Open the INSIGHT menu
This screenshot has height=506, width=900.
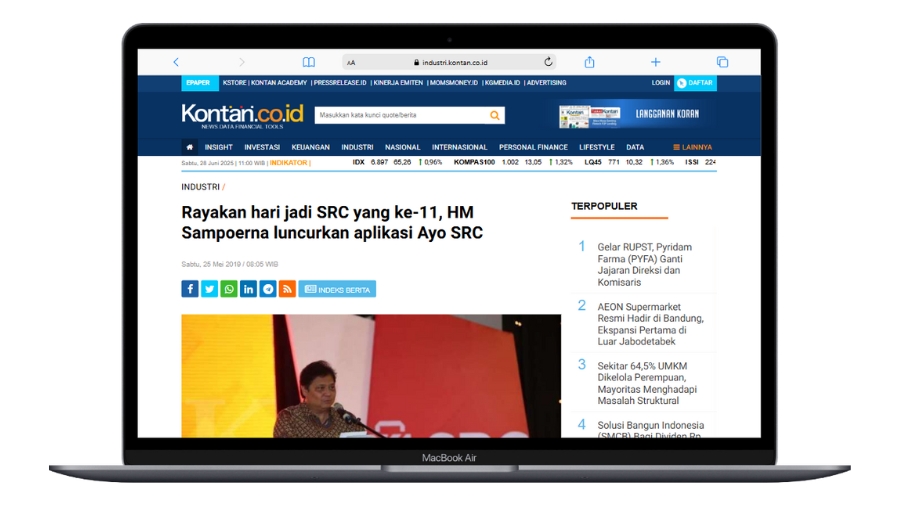[219, 147]
